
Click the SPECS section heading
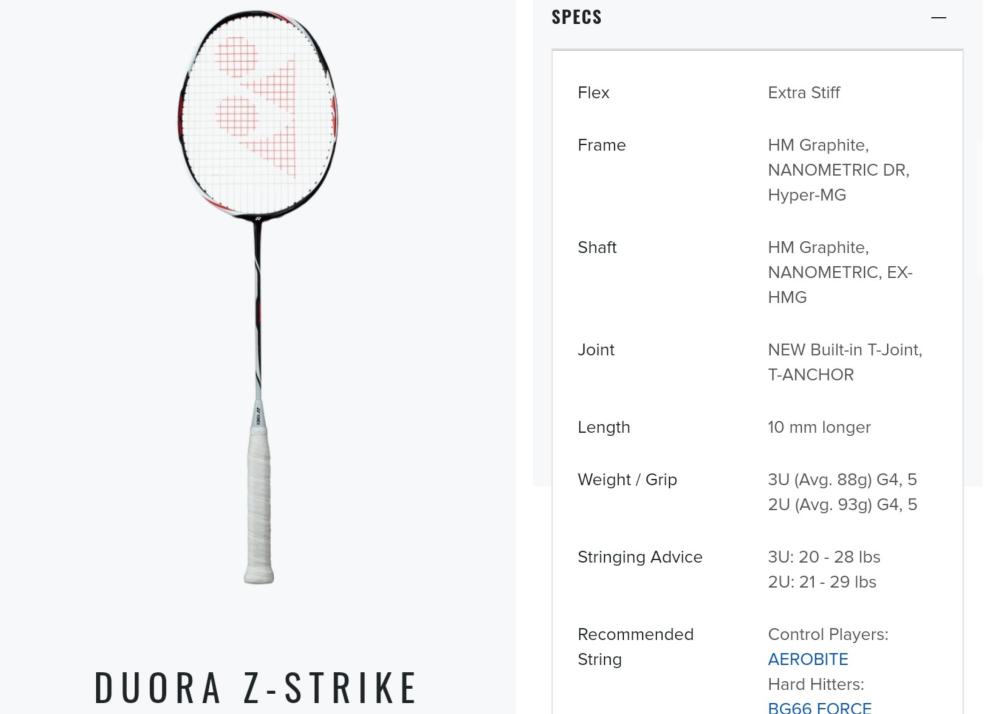pyautogui.click(x=577, y=17)
